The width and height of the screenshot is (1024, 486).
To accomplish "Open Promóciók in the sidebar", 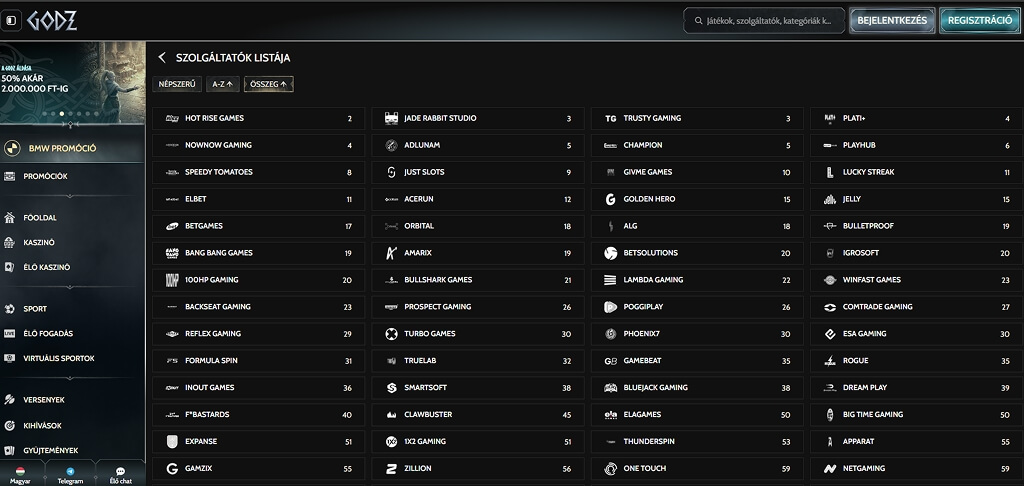I will coord(45,176).
